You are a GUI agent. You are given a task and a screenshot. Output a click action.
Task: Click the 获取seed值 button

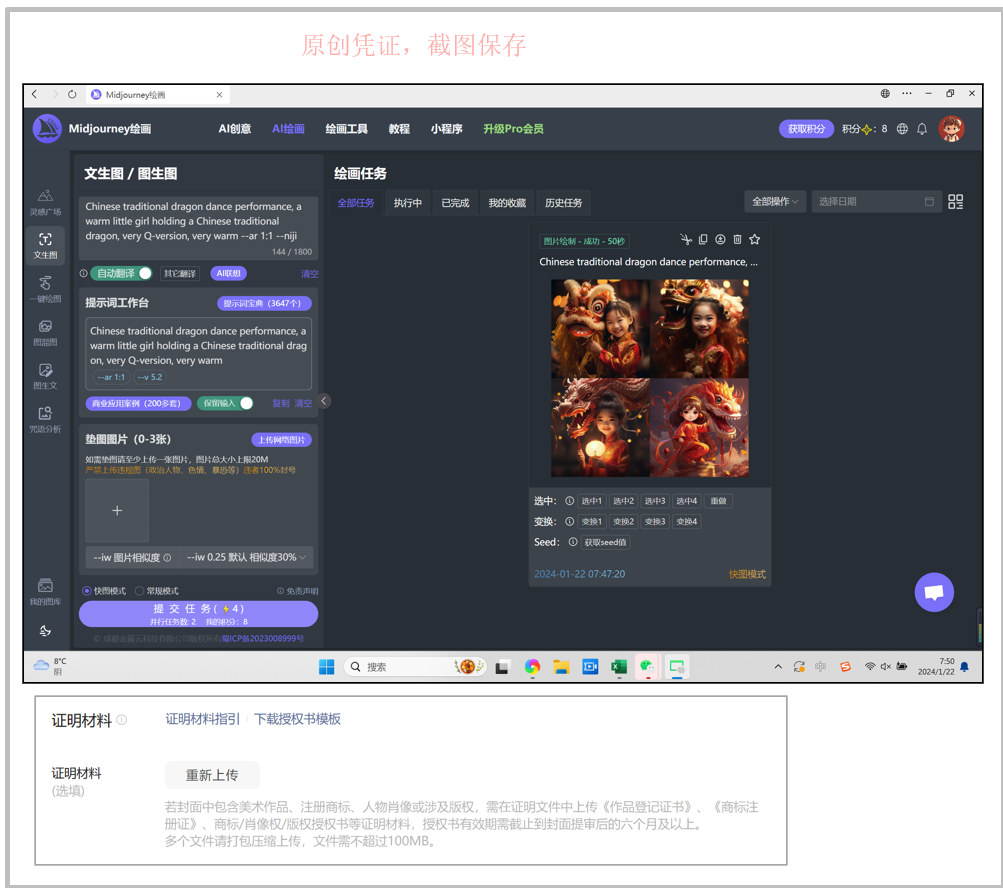[605, 542]
